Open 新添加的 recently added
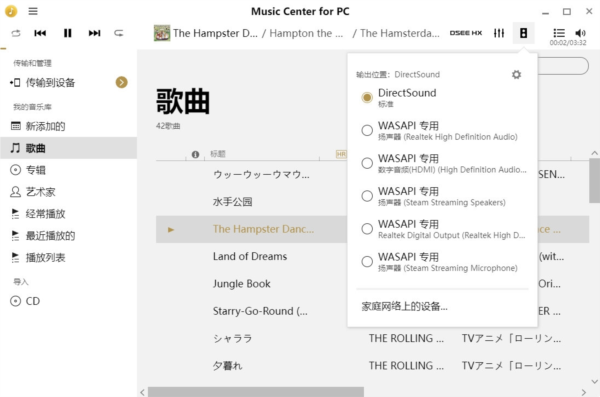 tap(68, 126)
